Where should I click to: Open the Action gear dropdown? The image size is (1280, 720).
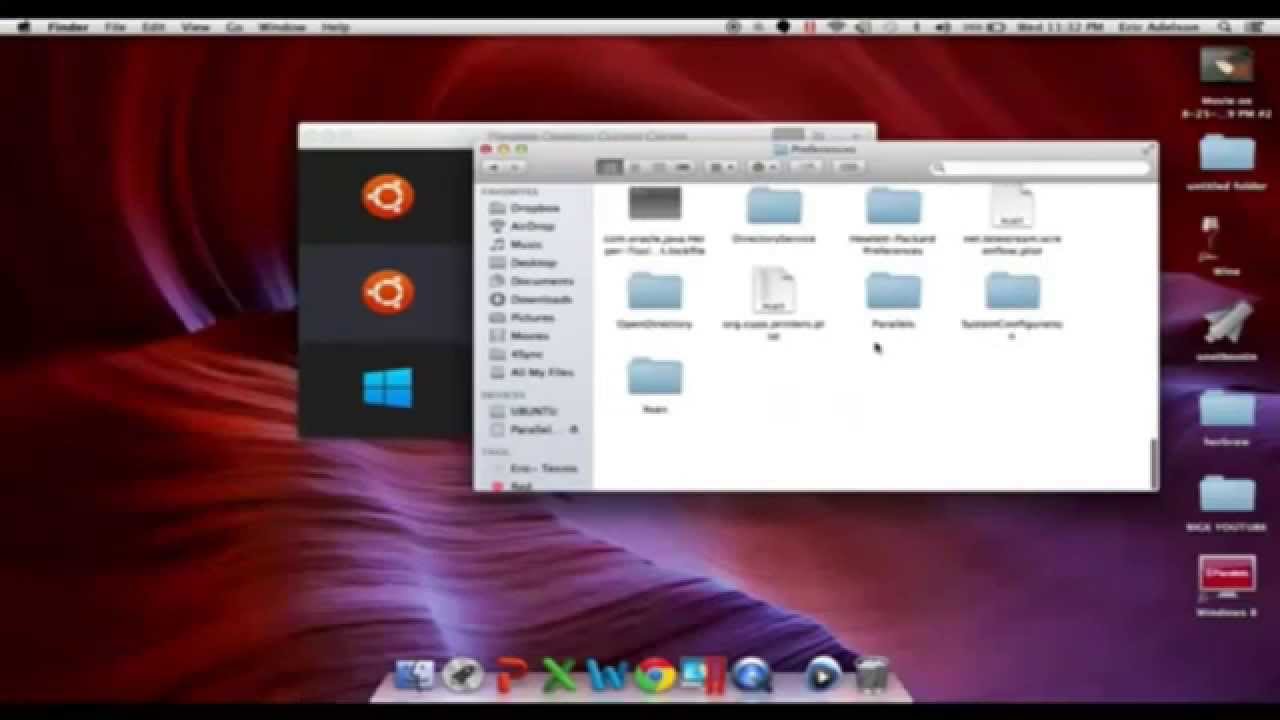(764, 167)
